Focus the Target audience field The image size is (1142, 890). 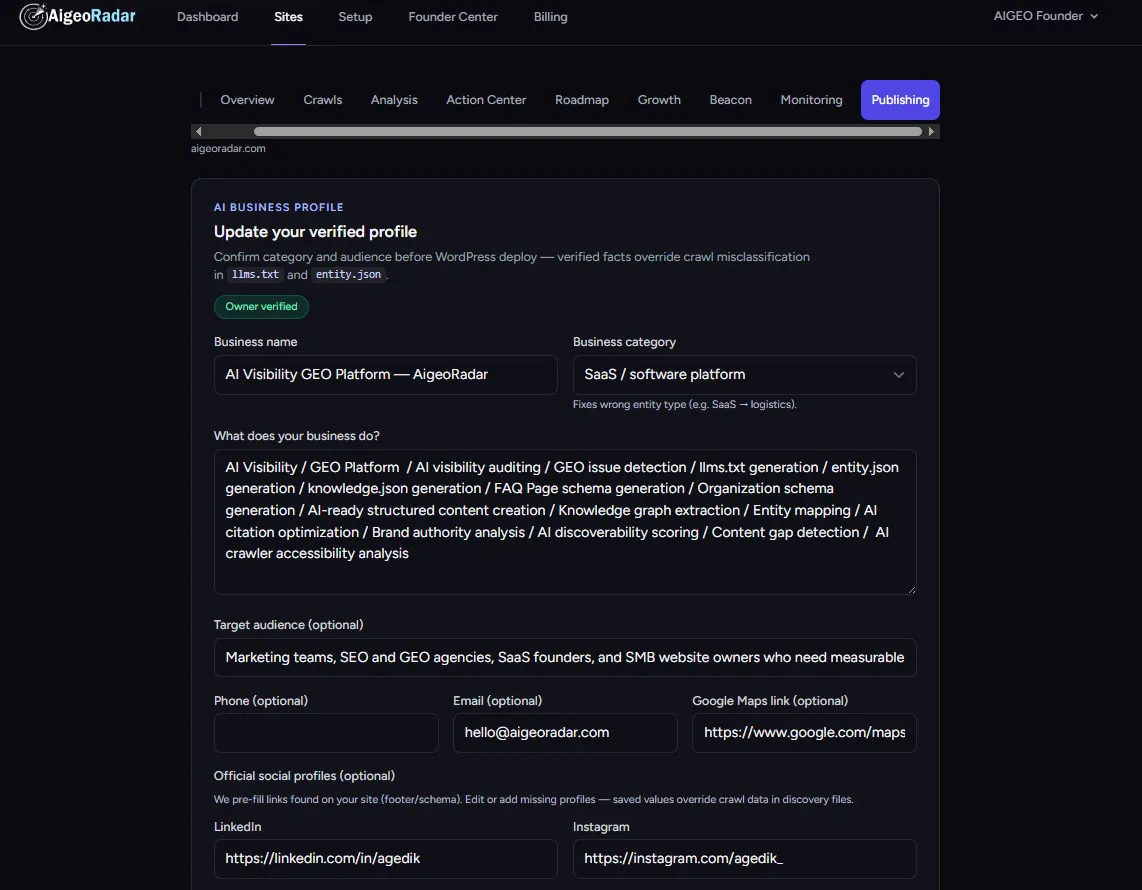tap(564, 657)
